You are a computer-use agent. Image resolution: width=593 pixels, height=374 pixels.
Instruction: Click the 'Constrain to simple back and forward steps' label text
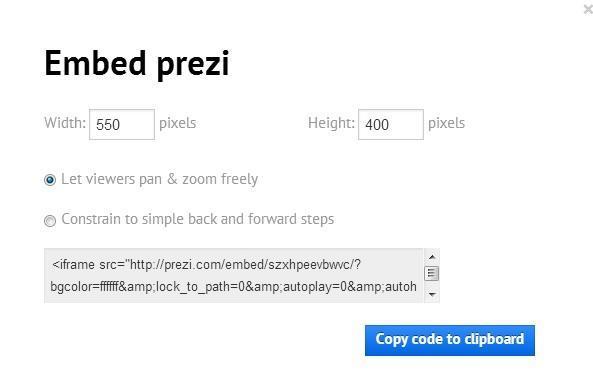197,219
